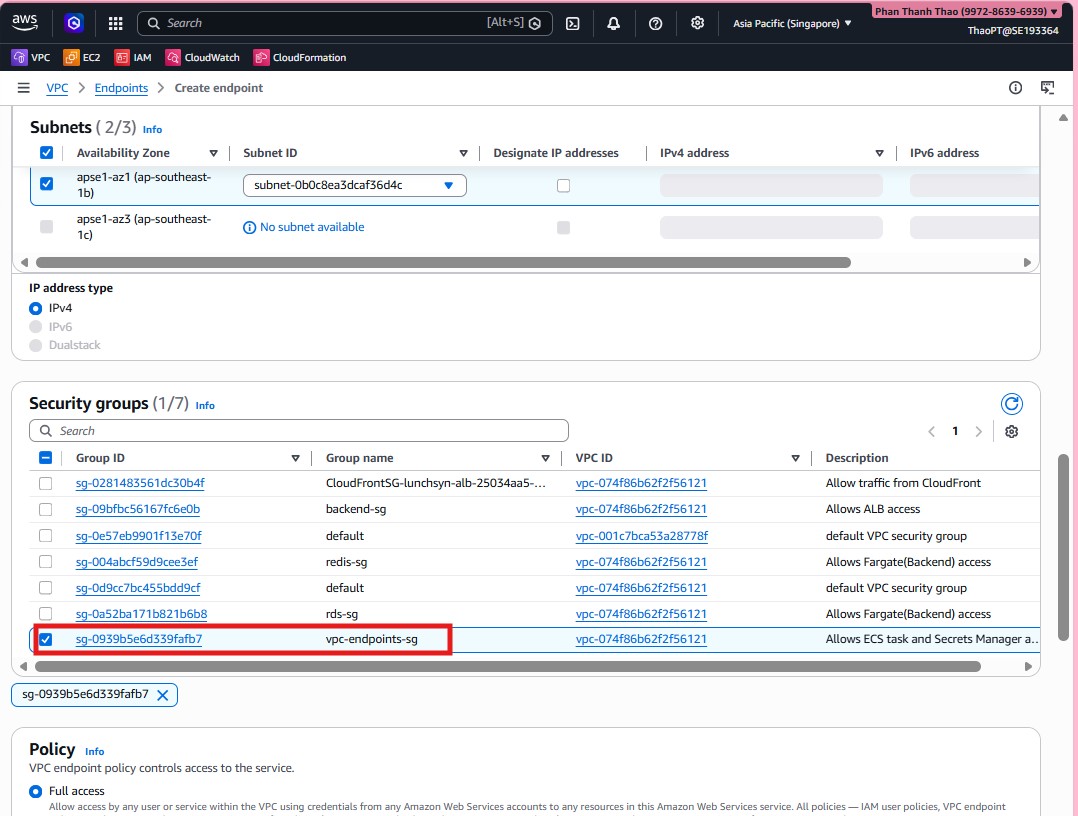Click the security groups search field
This screenshot has width=1078, height=816.
pos(299,431)
